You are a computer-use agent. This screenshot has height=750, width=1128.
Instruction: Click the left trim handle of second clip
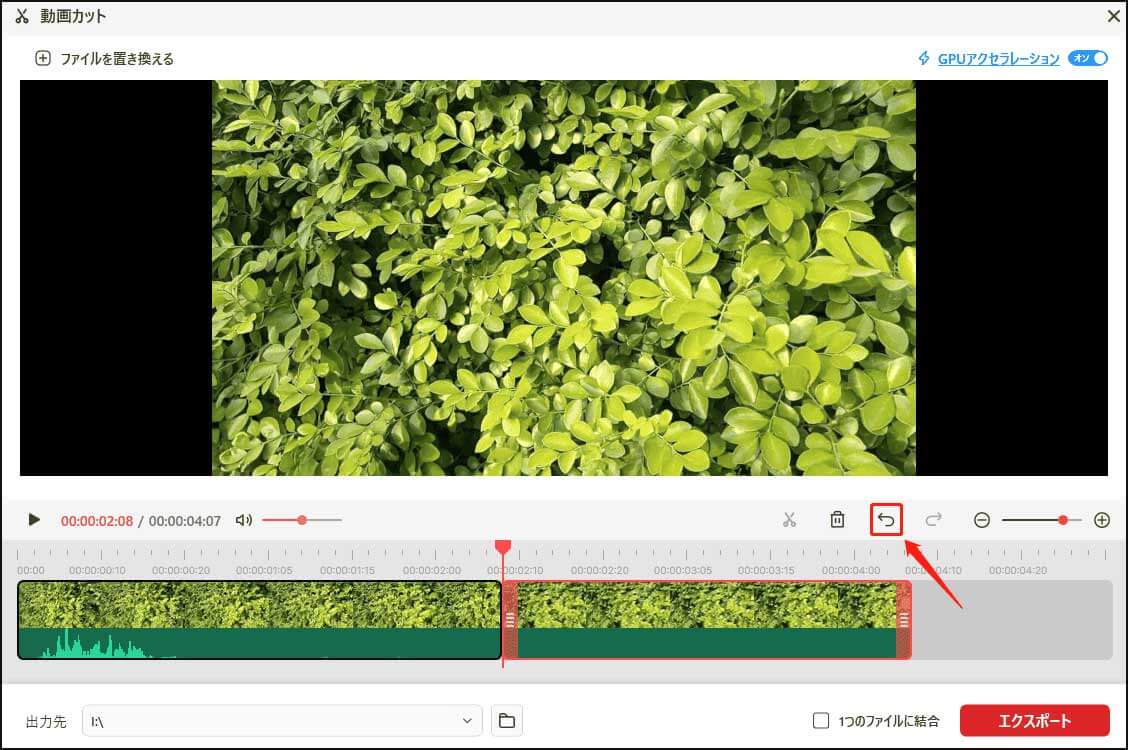[510, 620]
